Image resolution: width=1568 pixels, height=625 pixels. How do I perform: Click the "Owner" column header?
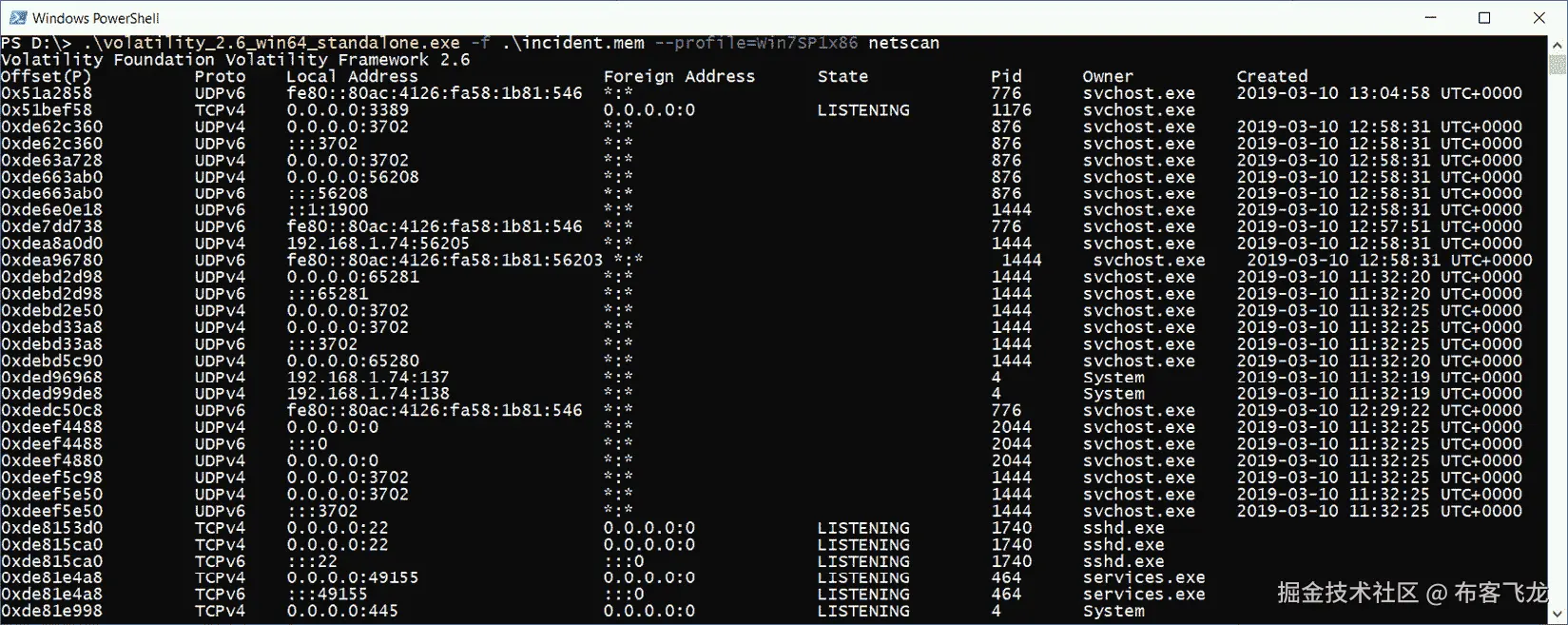pos(1108,76)
